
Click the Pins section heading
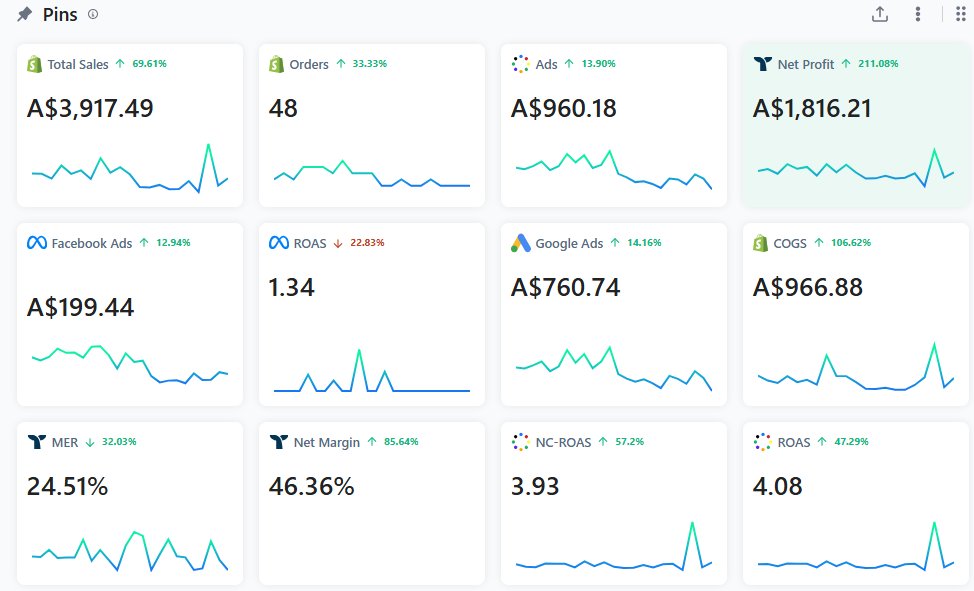click(60, 14)
